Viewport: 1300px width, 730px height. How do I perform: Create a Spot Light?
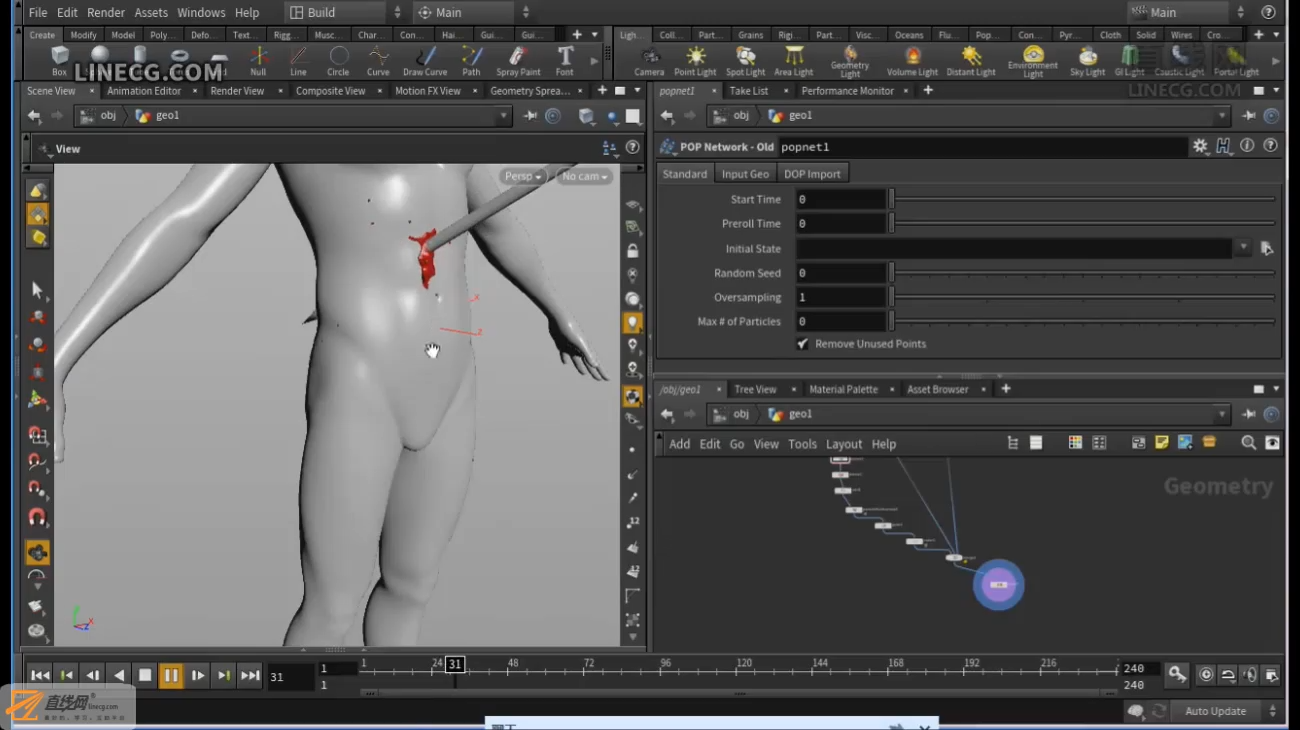tap(746, 60)
